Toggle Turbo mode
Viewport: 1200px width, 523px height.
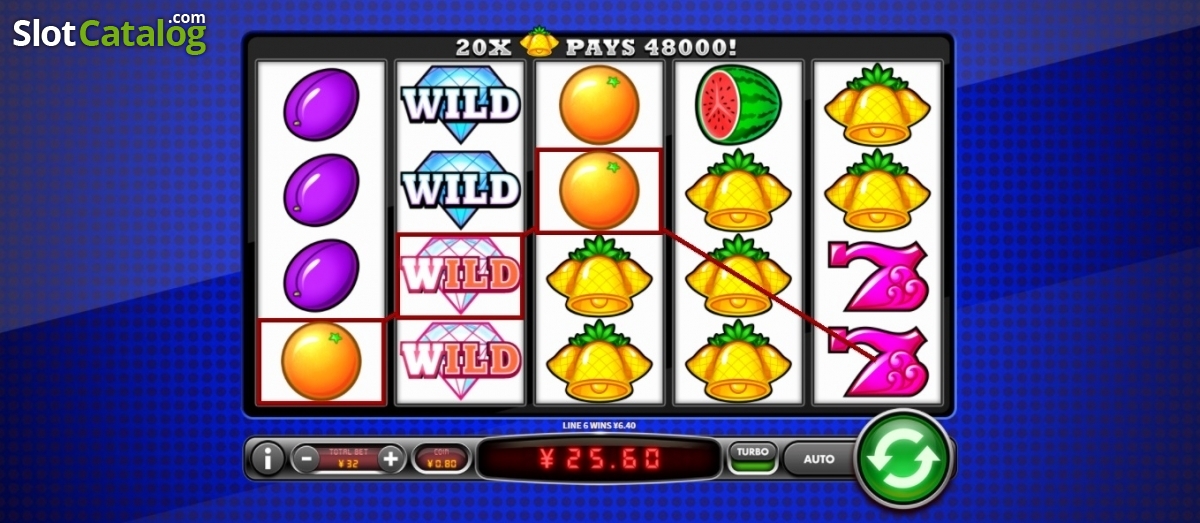pyautogui.click(x=752, y=458)
